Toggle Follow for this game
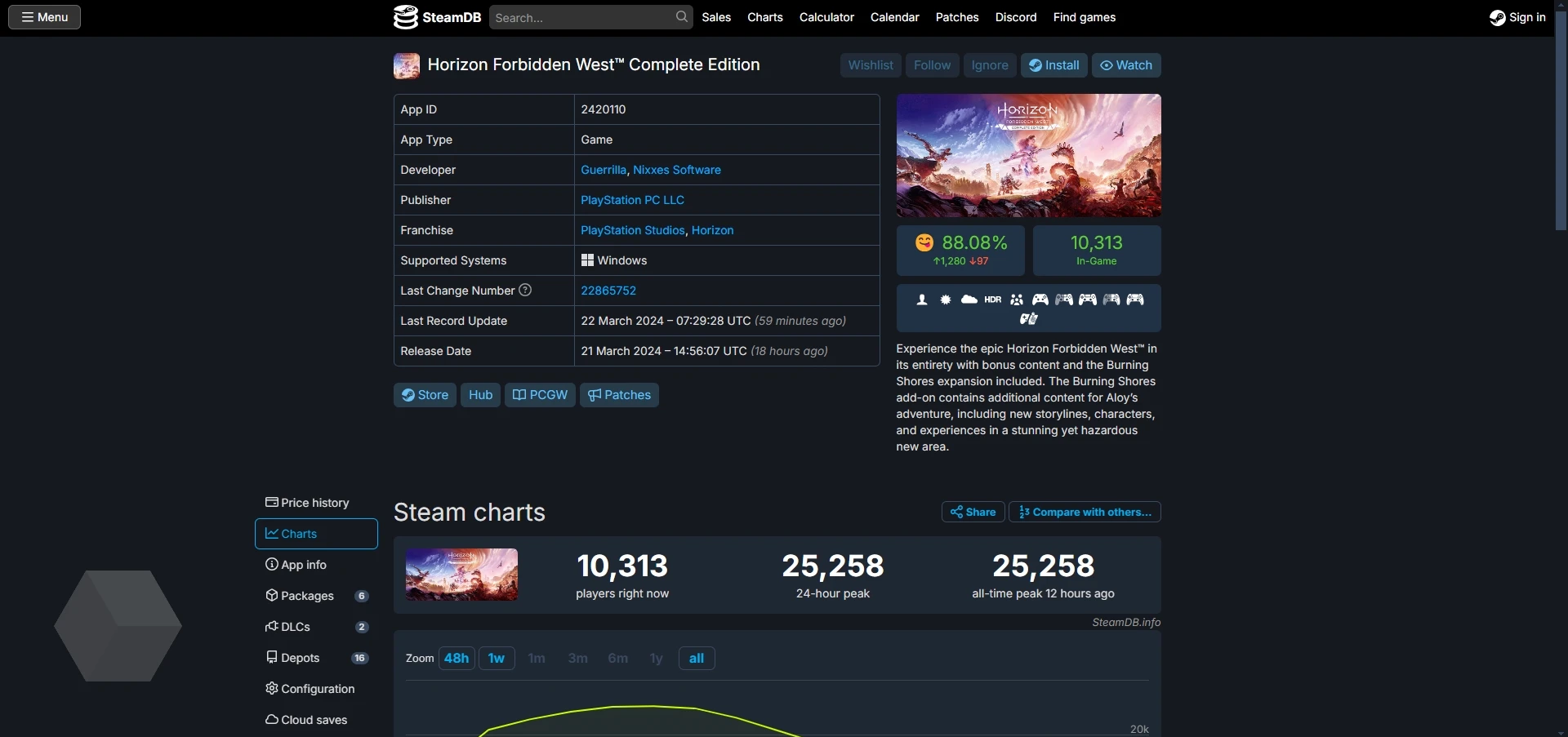 (932, 65)
